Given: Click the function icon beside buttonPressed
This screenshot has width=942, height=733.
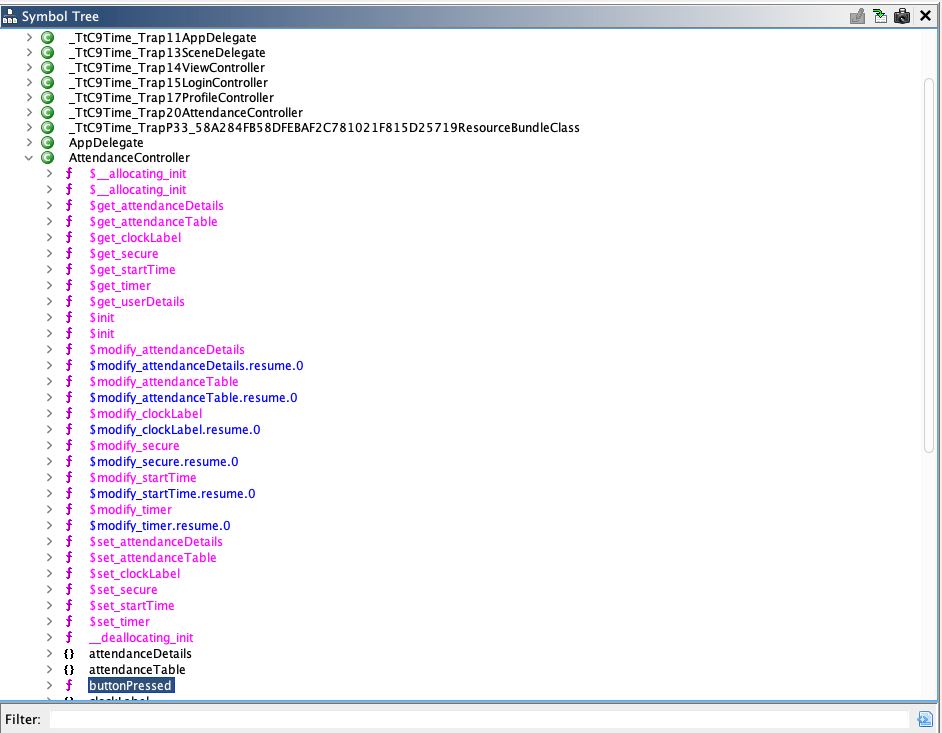Looking at the screenshot, I should (69, 686).
